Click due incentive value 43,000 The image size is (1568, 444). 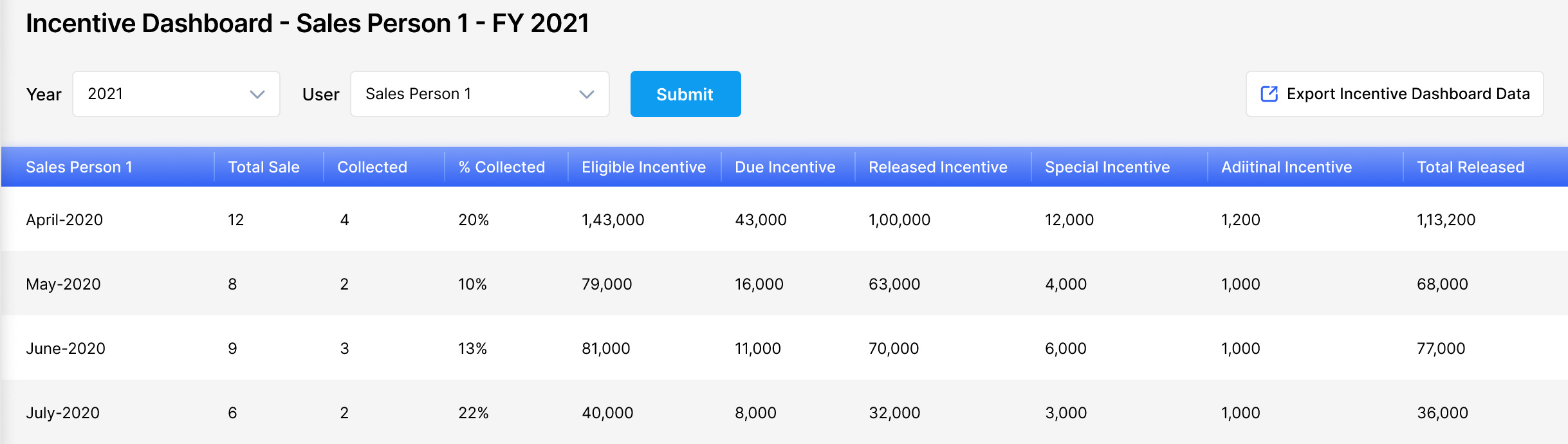tap(761, 220)
